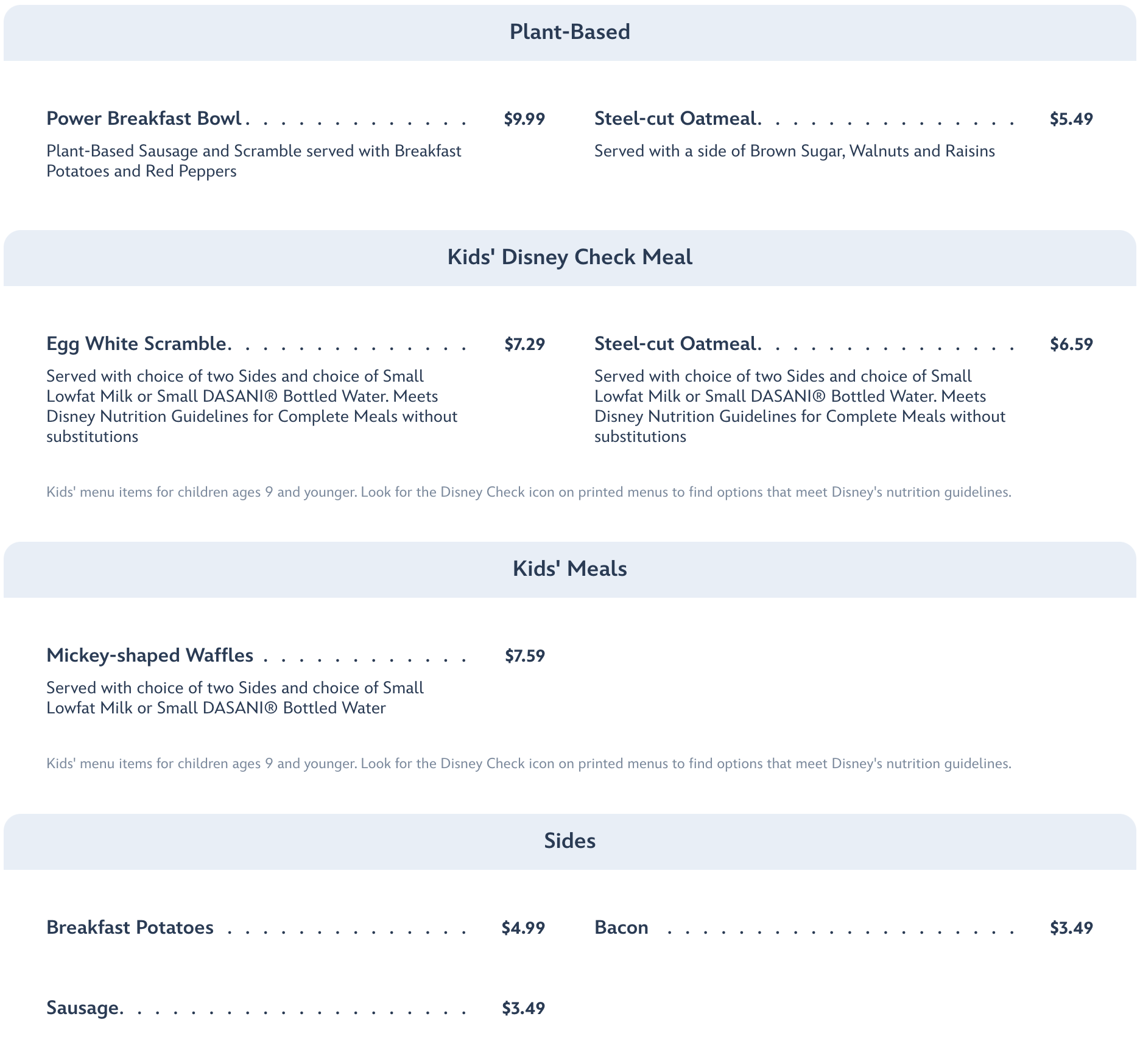
Task: Click the $7.59 Mickey-shaped Waffles price
Action: pos(524,656)
